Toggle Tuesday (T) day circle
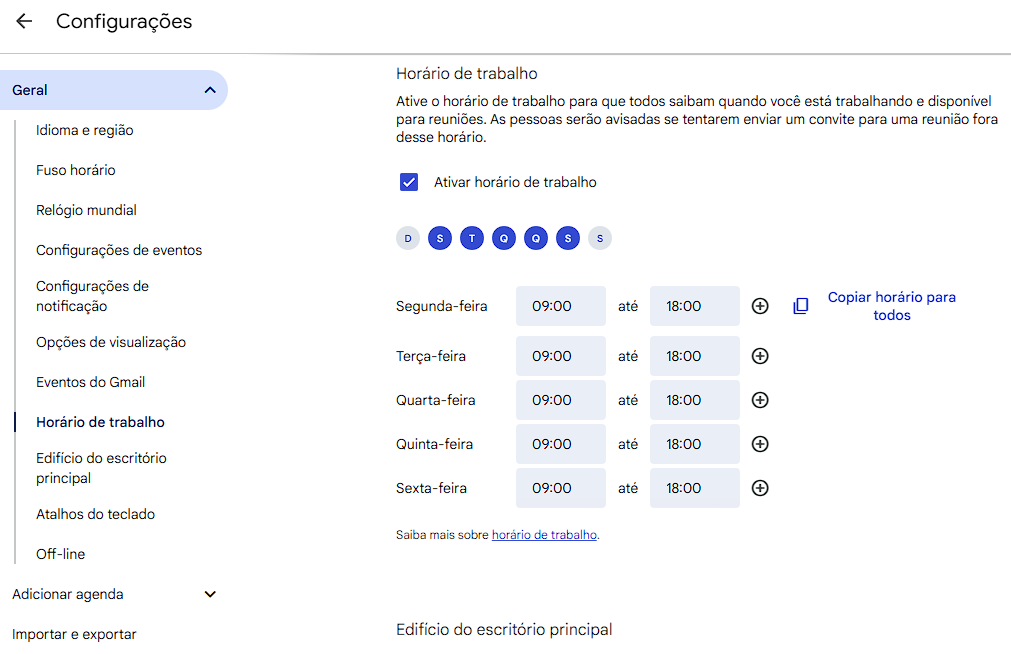Image resolution: width=1011 pixels, height=654 pixels. [x=472, y=238]
